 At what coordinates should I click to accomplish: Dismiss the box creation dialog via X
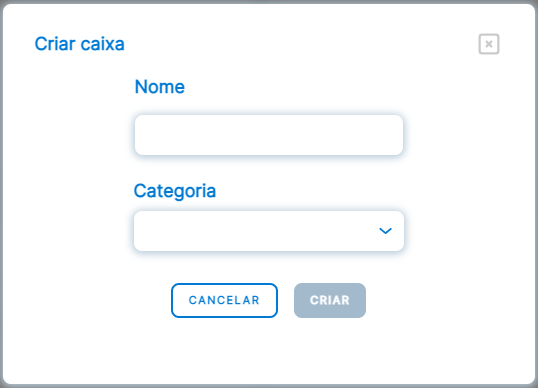click(x=489, y=44)
